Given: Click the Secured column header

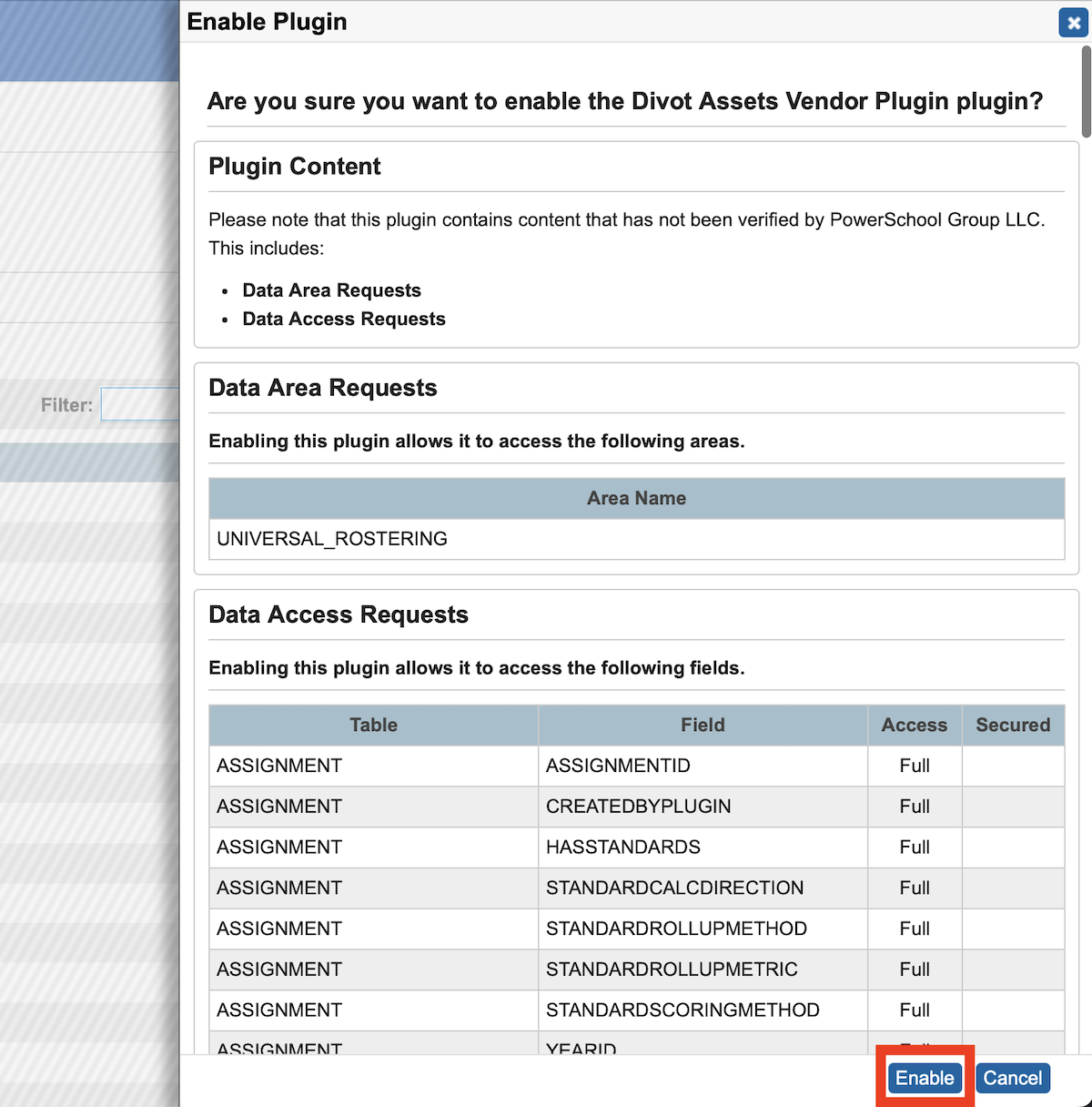Looking at the screenshot, I should [x=1013, y=725].
